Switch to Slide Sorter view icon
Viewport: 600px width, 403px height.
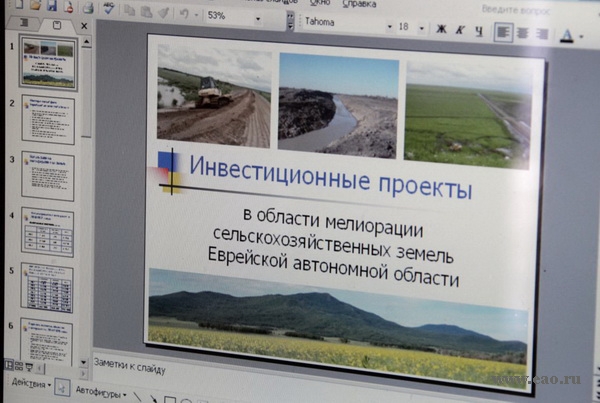(x=17, y=365)
